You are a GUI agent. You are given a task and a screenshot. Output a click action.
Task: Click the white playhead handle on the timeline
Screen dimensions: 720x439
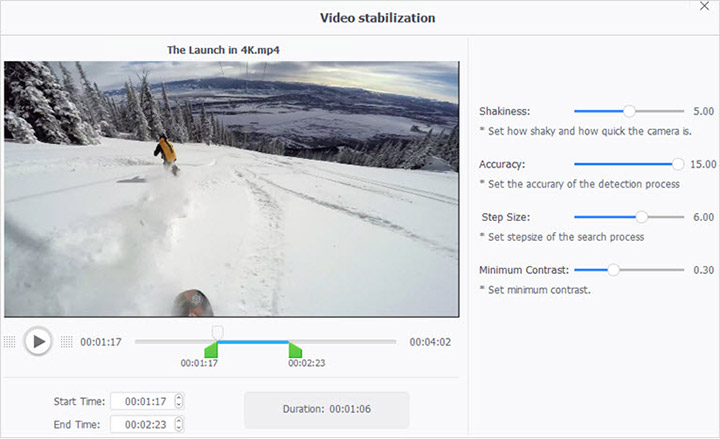click(217, 331)
